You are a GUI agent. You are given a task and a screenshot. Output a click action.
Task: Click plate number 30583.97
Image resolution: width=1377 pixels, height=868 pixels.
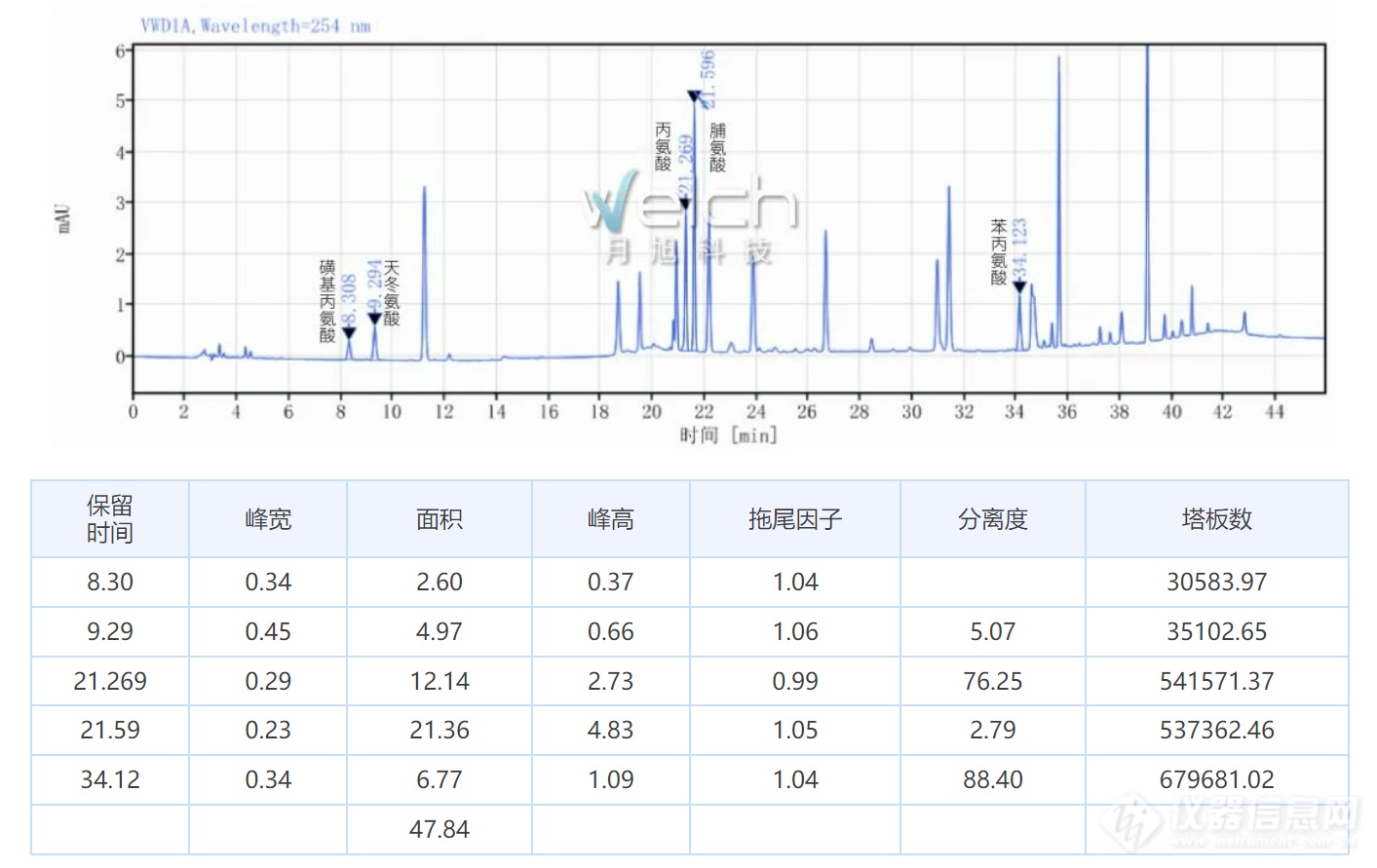[x=1217, y=583]
